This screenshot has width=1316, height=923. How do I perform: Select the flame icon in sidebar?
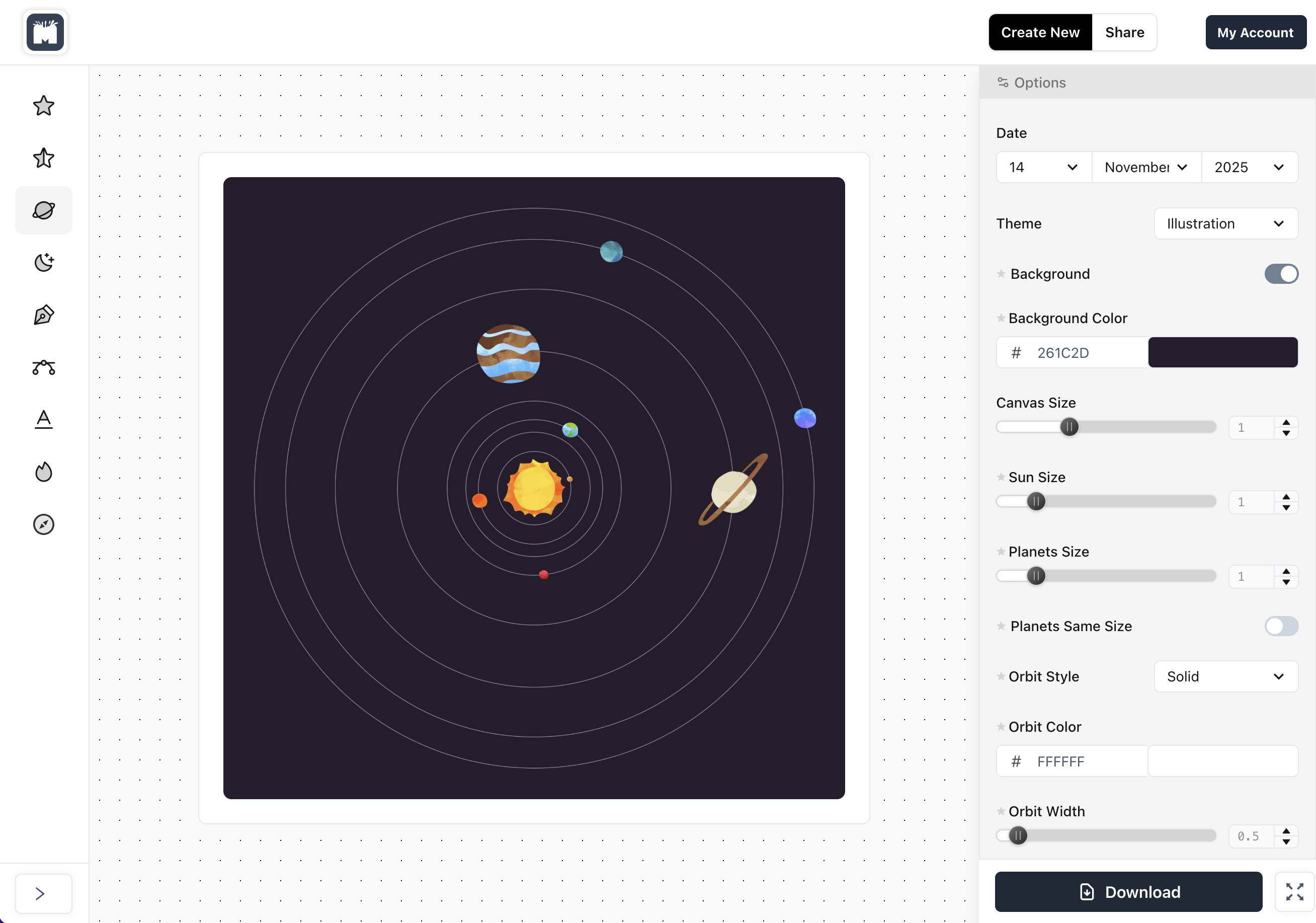(44, 472)
